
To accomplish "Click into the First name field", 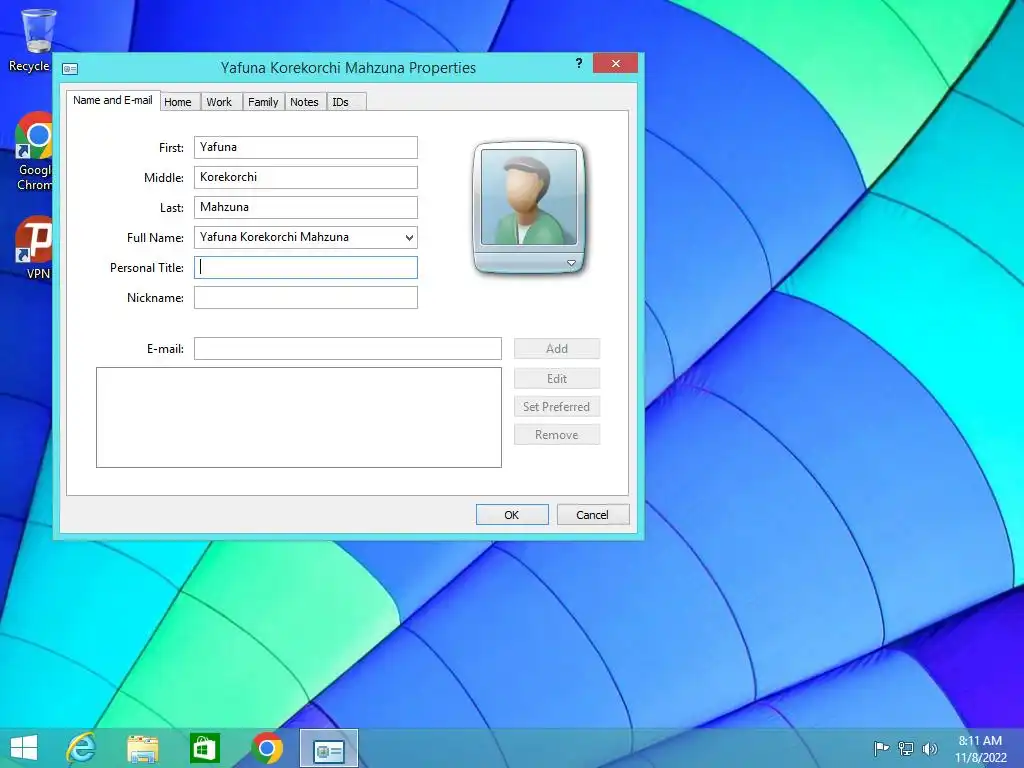I will [x=306, y=148].
